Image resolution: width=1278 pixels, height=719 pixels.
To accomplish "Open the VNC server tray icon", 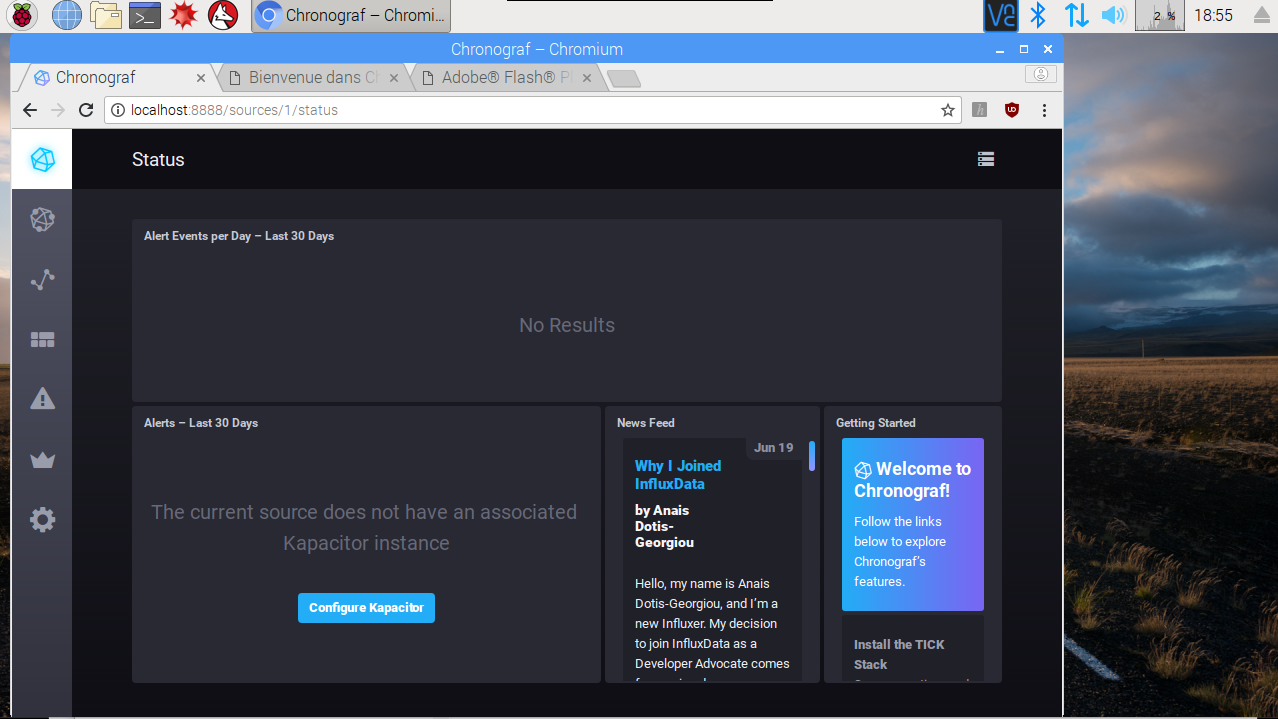I will [1001, 15].
